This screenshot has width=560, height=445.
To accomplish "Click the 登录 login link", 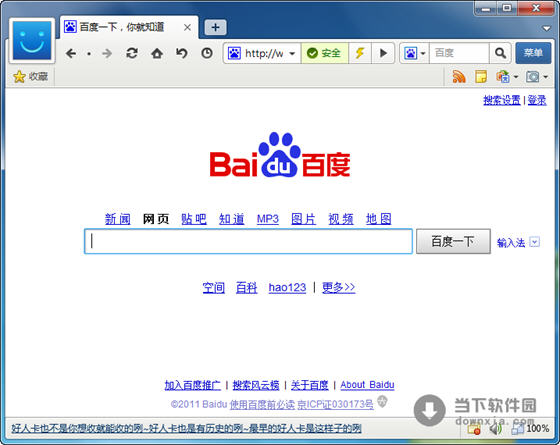I will [537, 100].
